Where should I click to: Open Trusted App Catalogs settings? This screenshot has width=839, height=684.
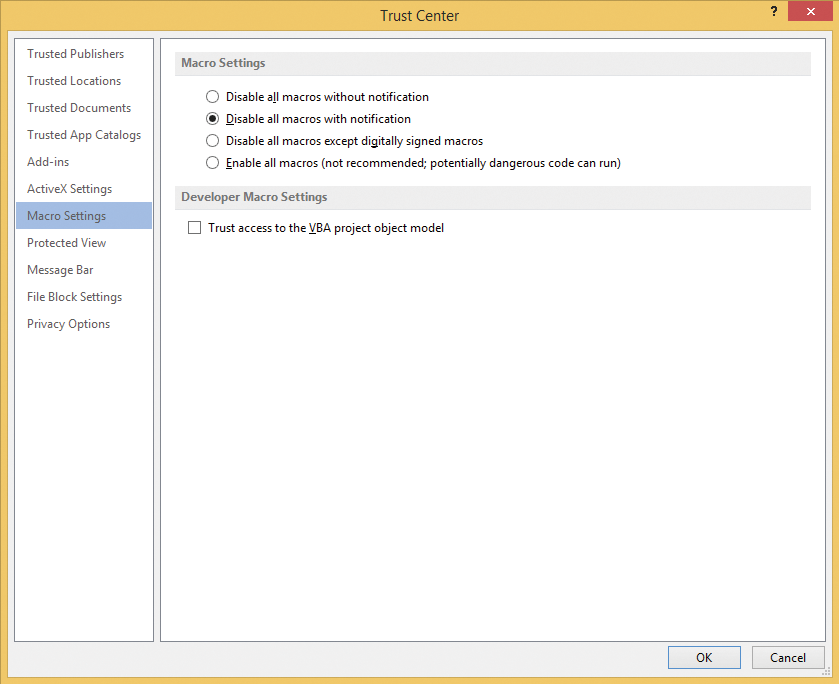tap(83, 134)
